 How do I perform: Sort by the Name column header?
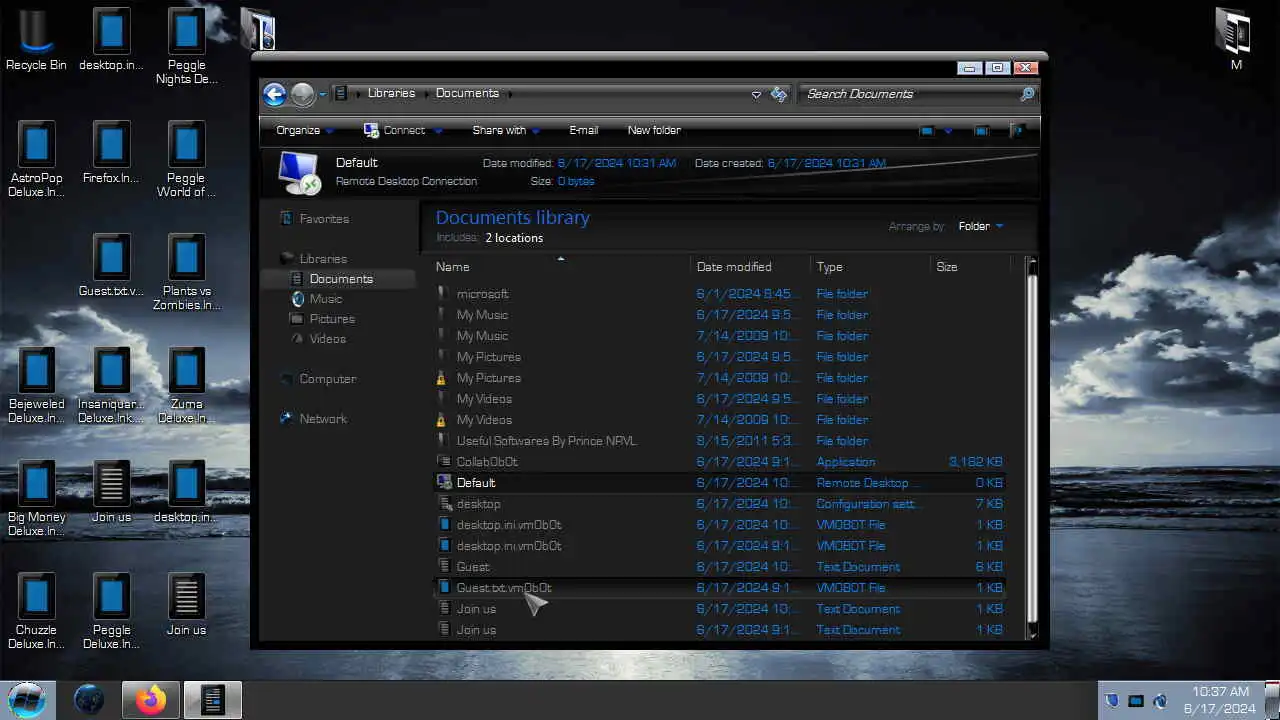561,267
